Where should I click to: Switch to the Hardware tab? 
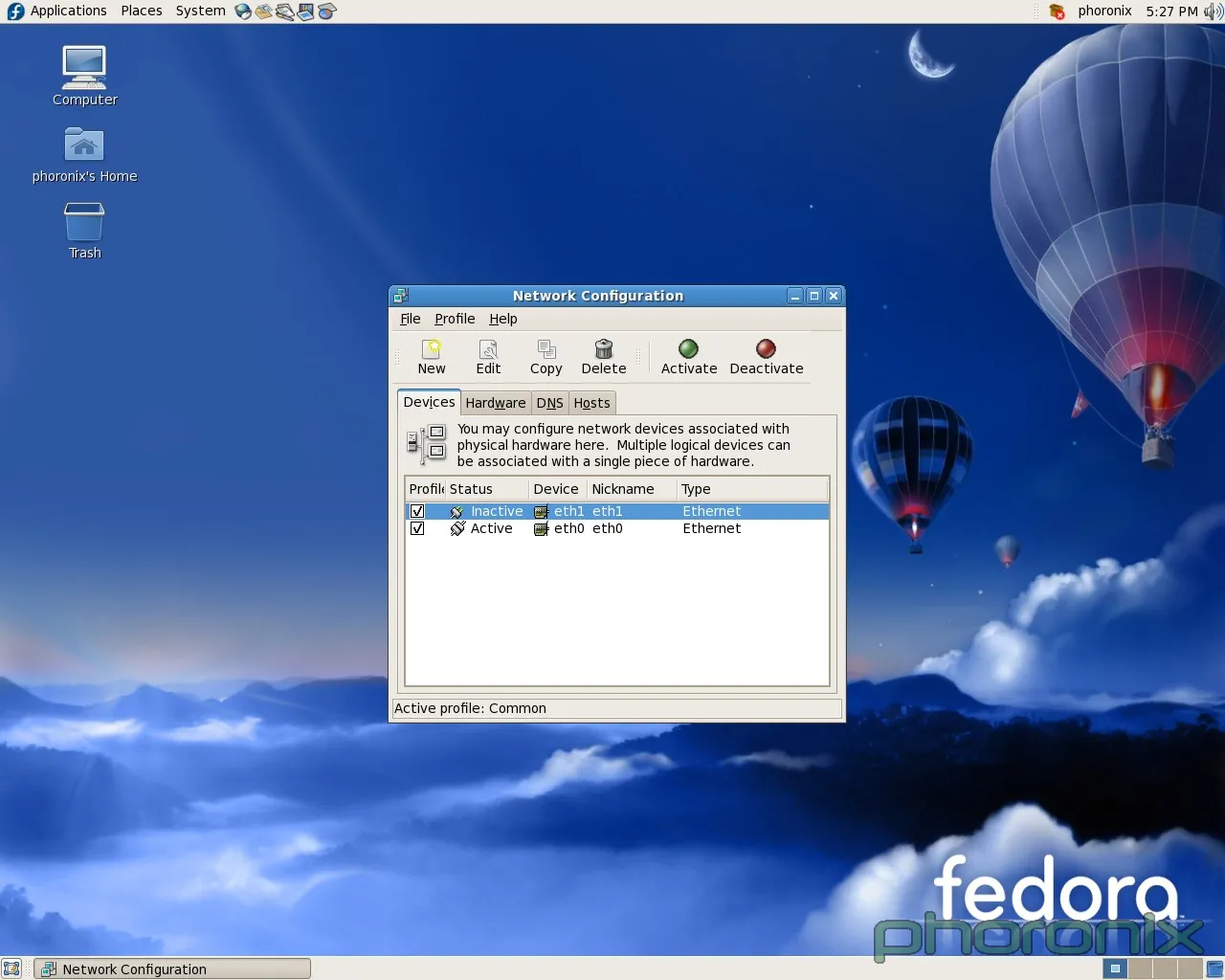coord(496,403)
